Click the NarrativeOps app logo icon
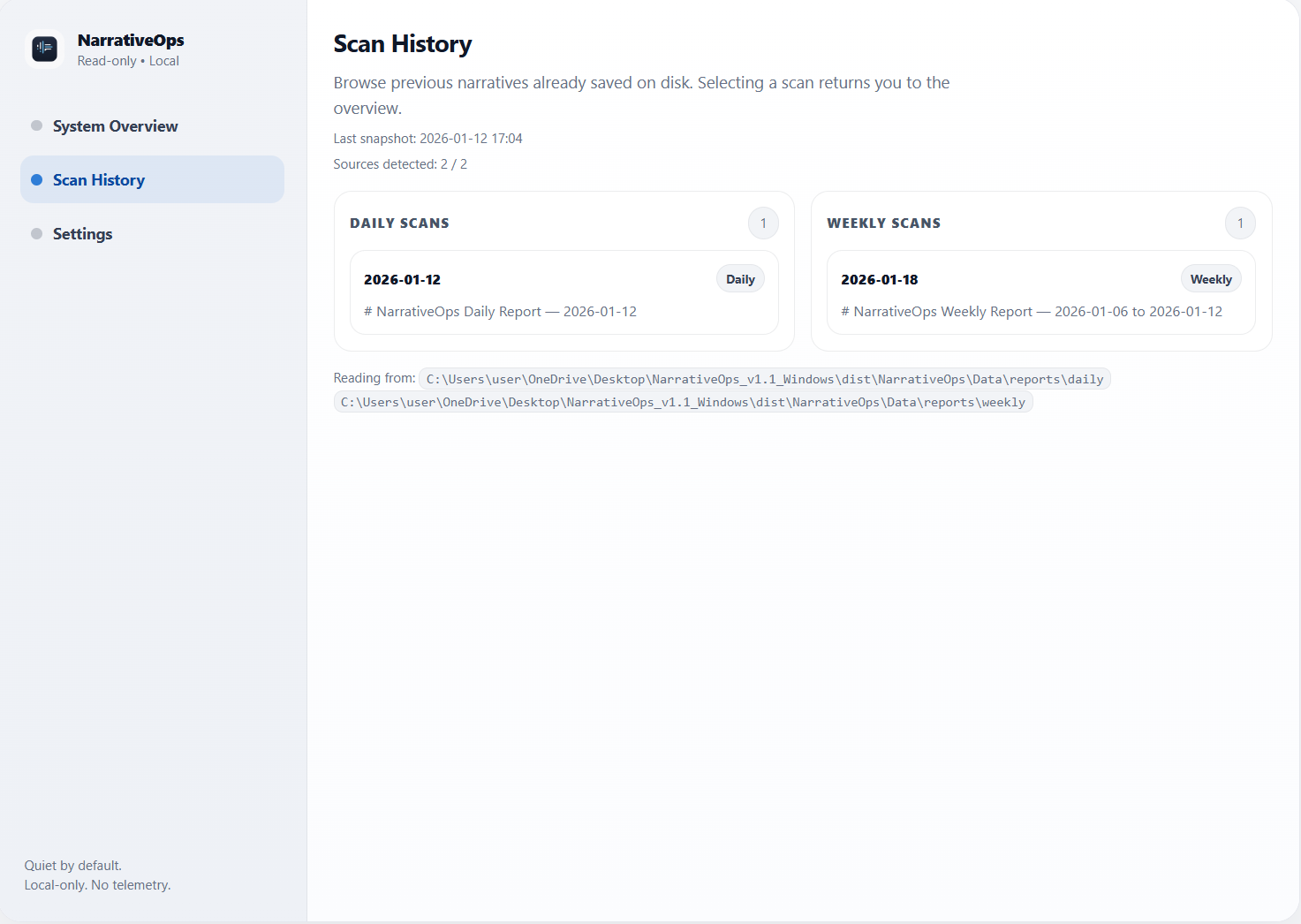Viewport: 1301px width, 924px height. pos(44,49)
